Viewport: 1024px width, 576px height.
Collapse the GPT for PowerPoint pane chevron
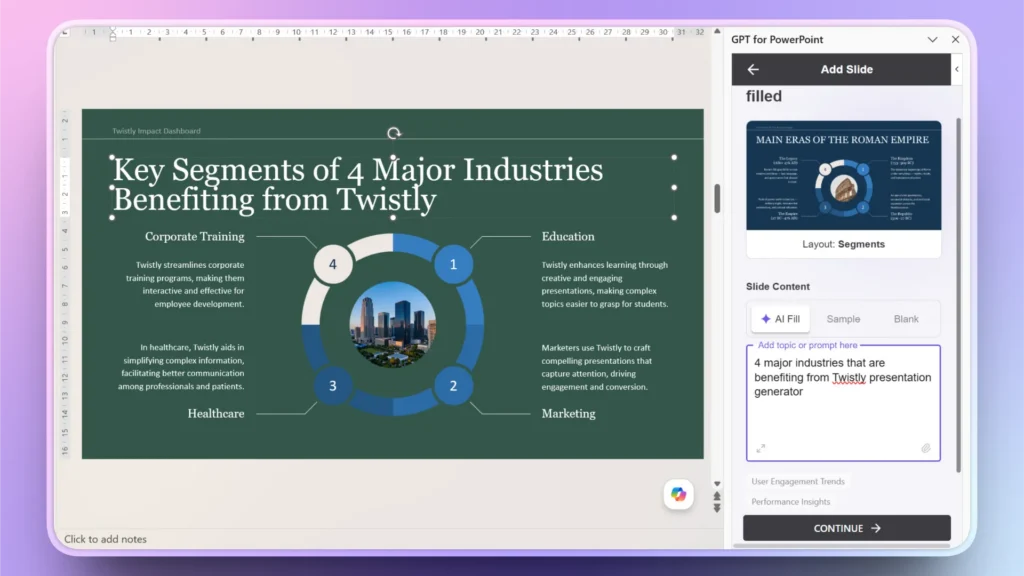click(932, 40)
